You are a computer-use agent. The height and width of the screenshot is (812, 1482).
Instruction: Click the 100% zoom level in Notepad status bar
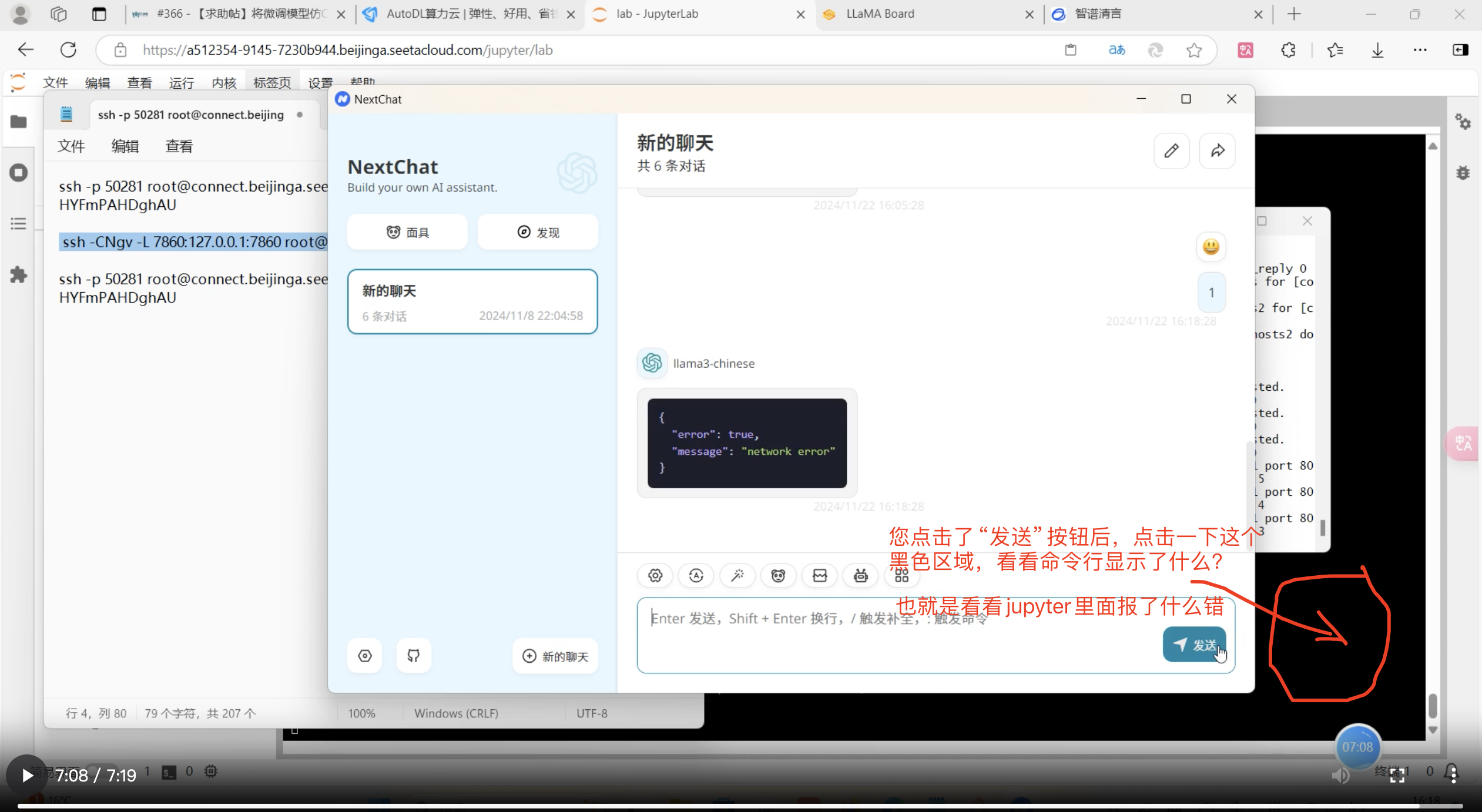click(361, 713)
